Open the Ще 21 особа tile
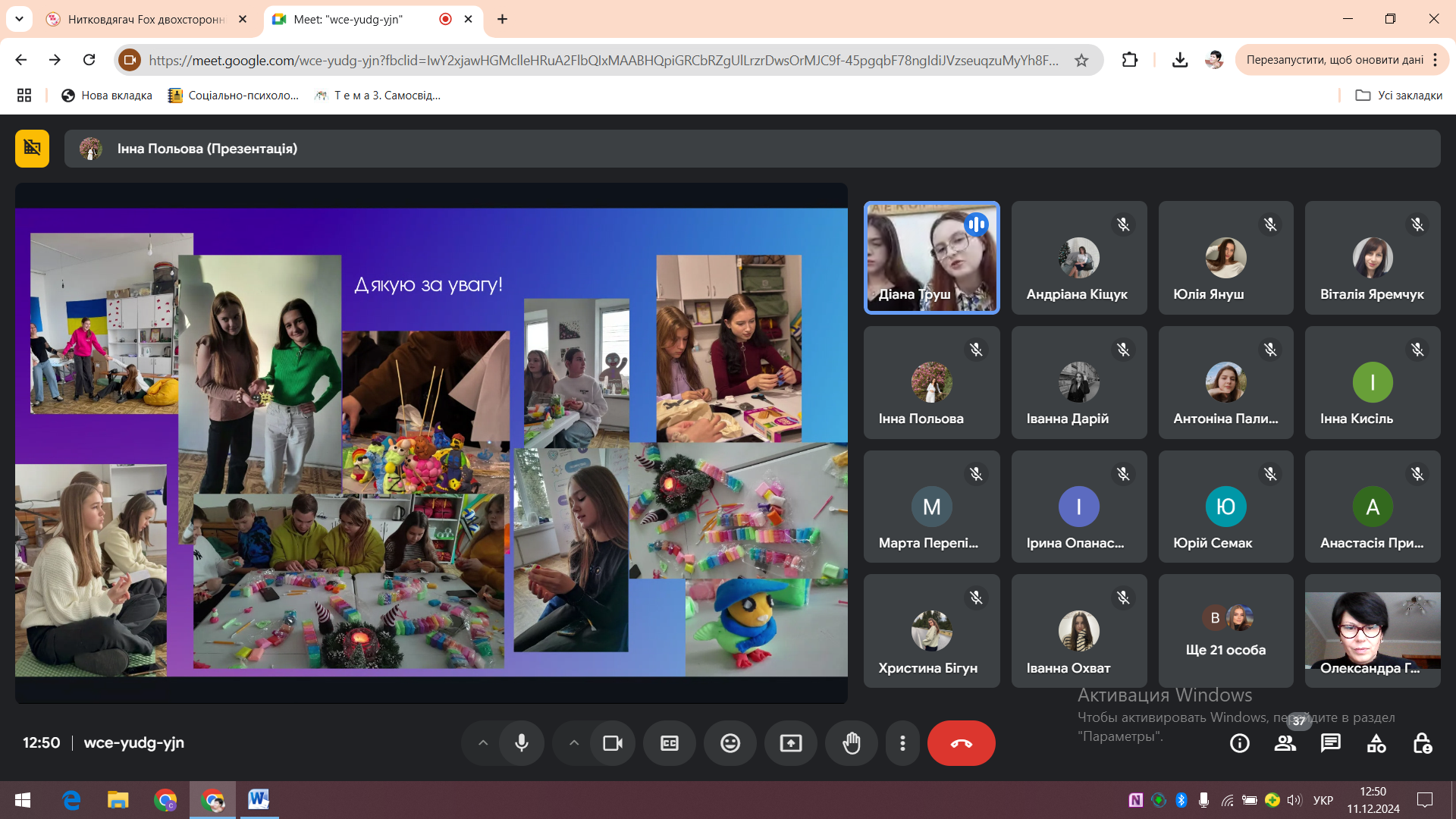 point(1225,631)
